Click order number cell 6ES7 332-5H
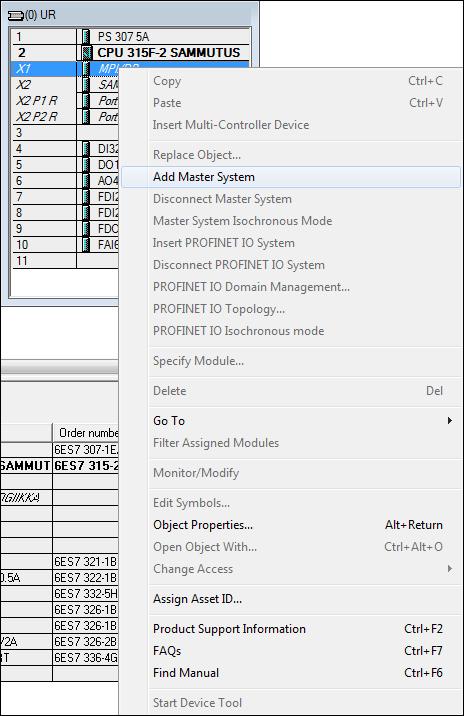The image size is (464, 716). point(86,594)
